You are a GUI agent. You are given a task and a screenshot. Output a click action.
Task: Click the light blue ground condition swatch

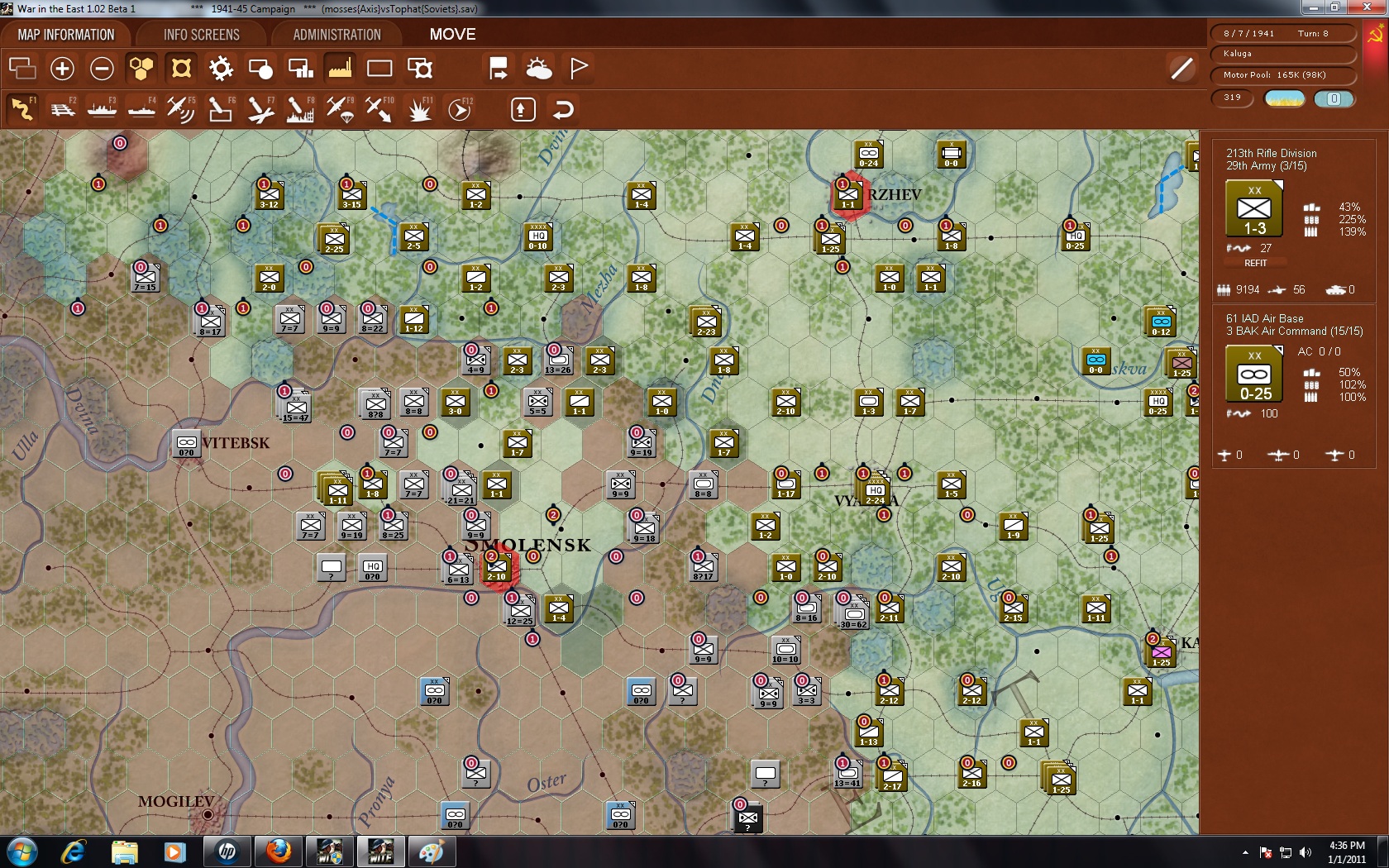(x=1334, y=99)
